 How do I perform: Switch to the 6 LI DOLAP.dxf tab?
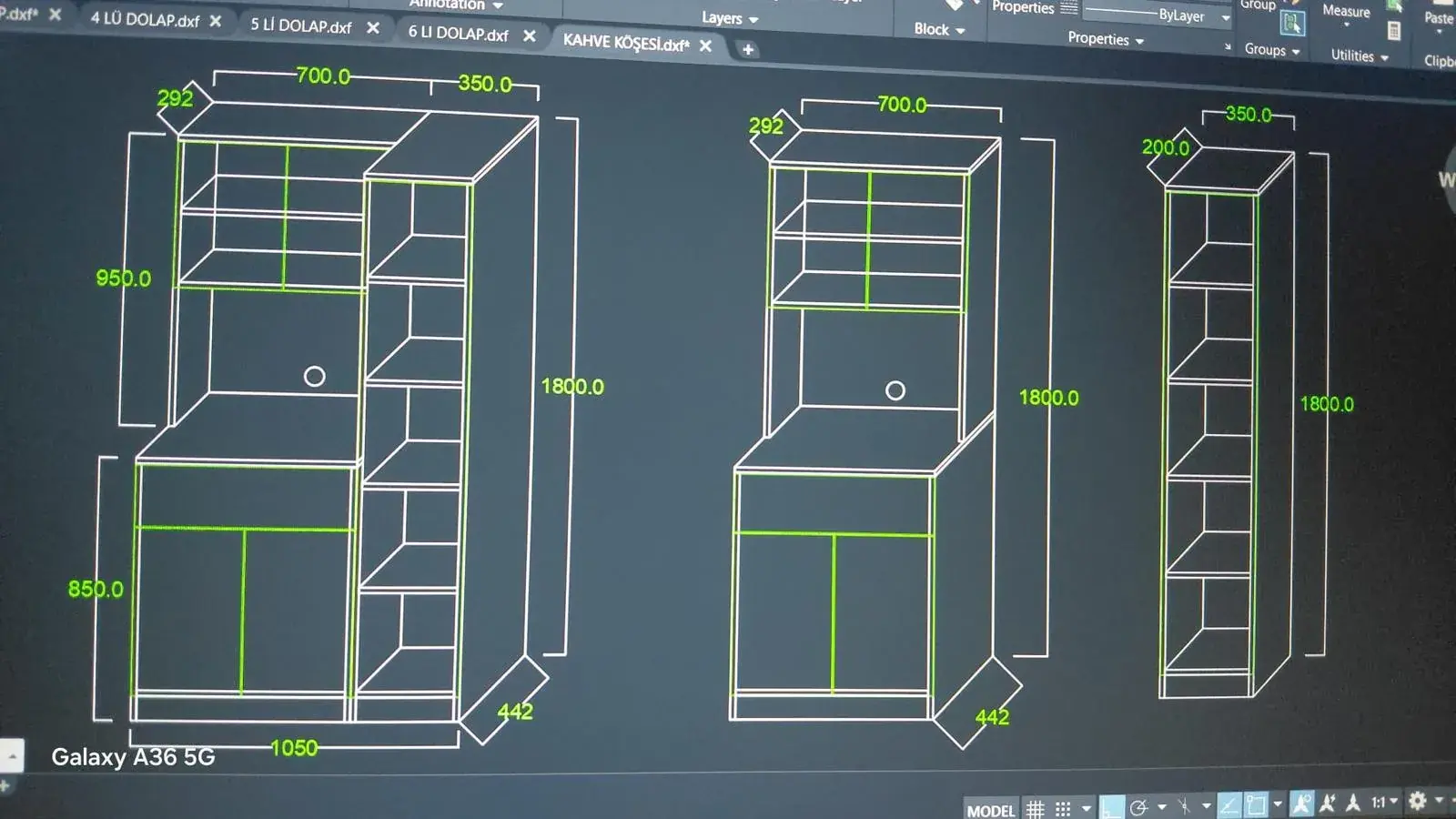[x=458, y=34]
